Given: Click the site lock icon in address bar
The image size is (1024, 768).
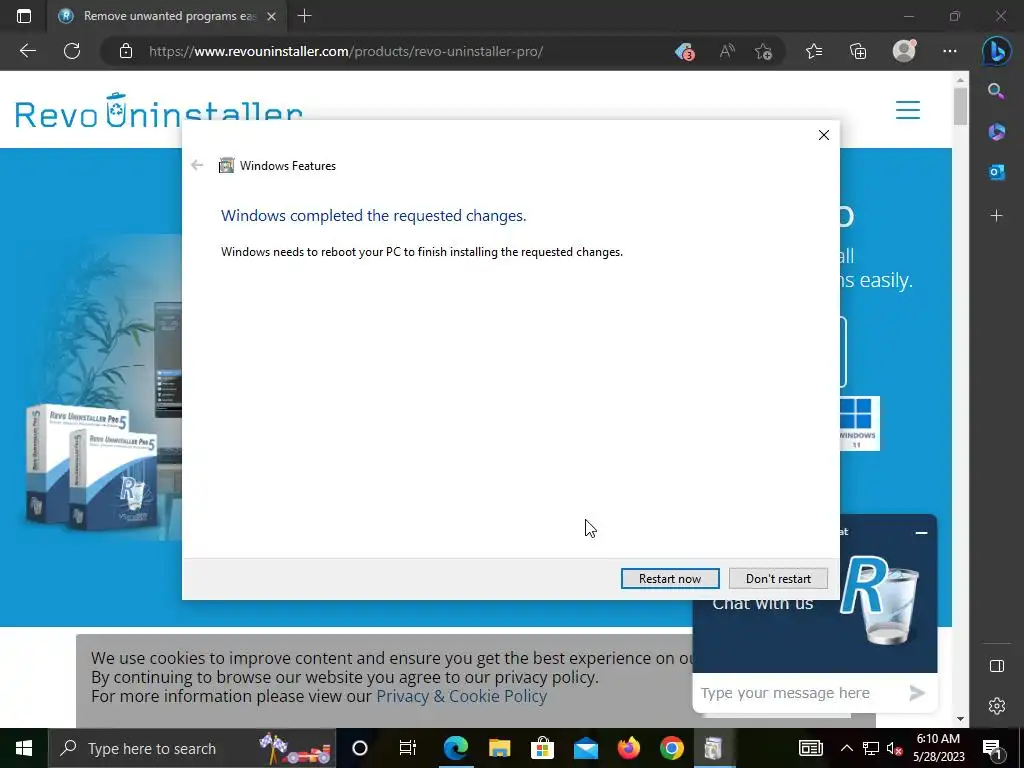Looking at the screenshot, I should click(x=126, y=51).
